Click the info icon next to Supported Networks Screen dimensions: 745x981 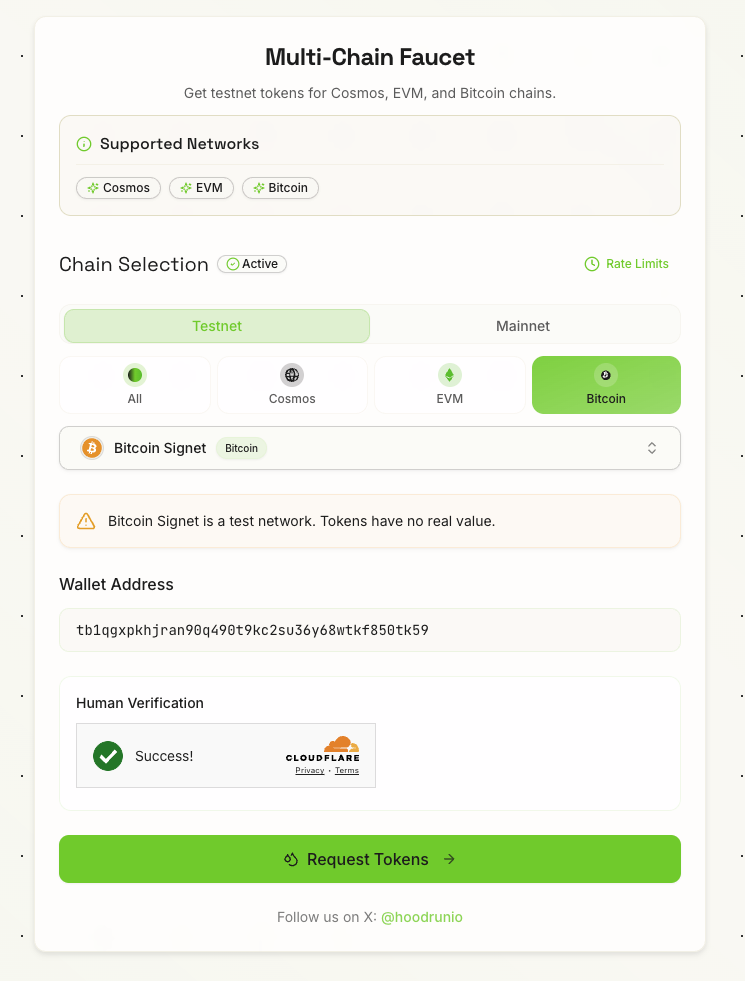[84, 144]
